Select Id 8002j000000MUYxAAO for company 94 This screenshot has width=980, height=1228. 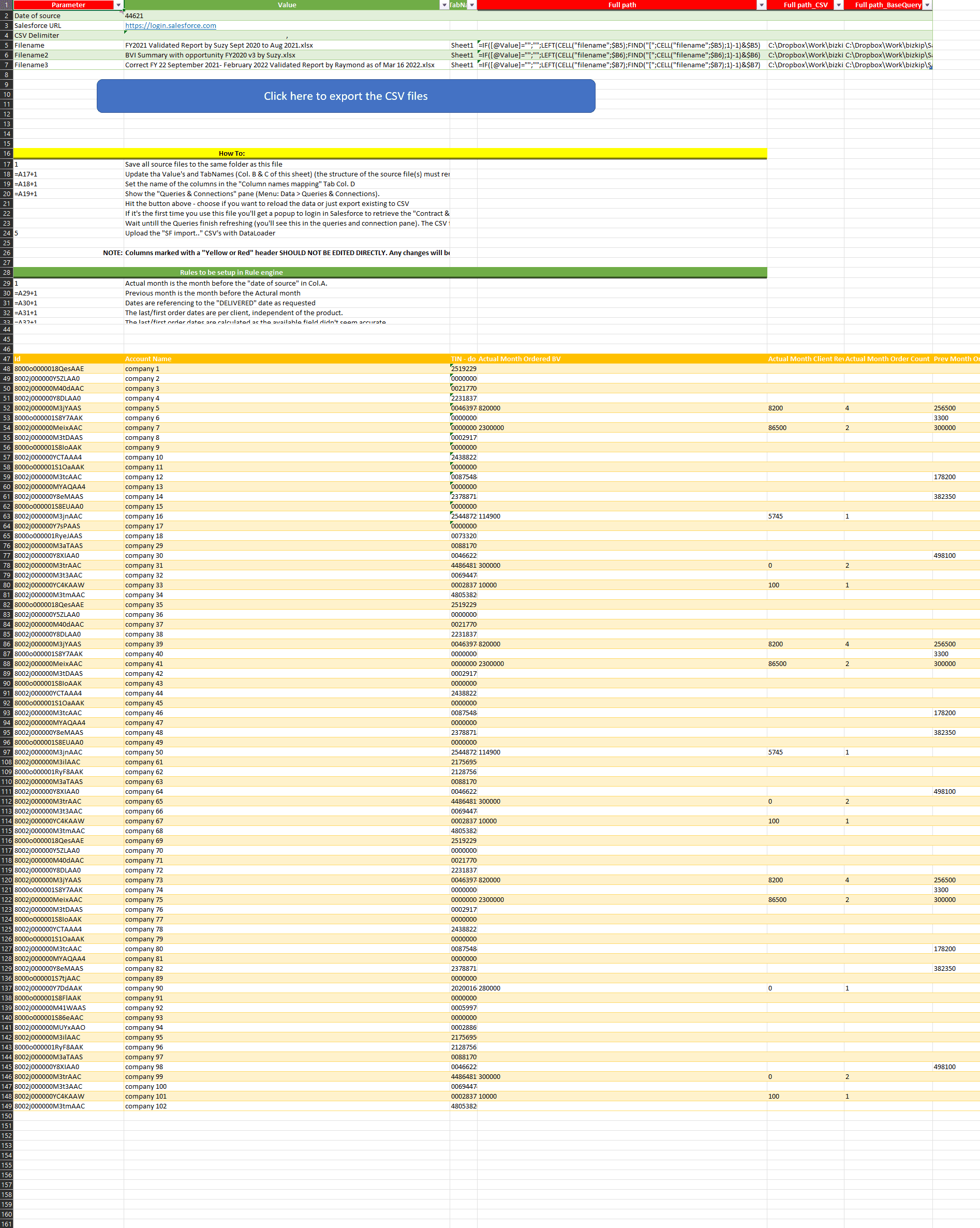[68, 1028]
